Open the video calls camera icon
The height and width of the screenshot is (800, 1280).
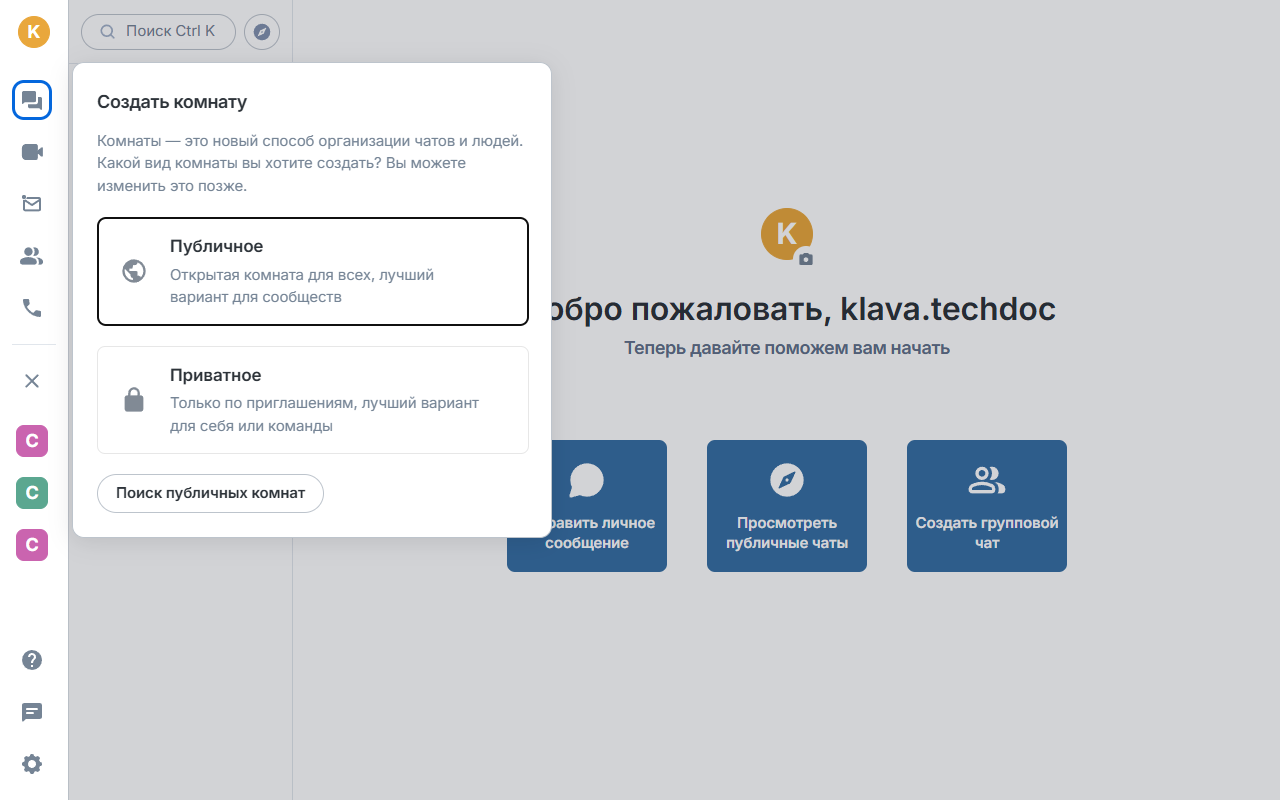[32, 152]
